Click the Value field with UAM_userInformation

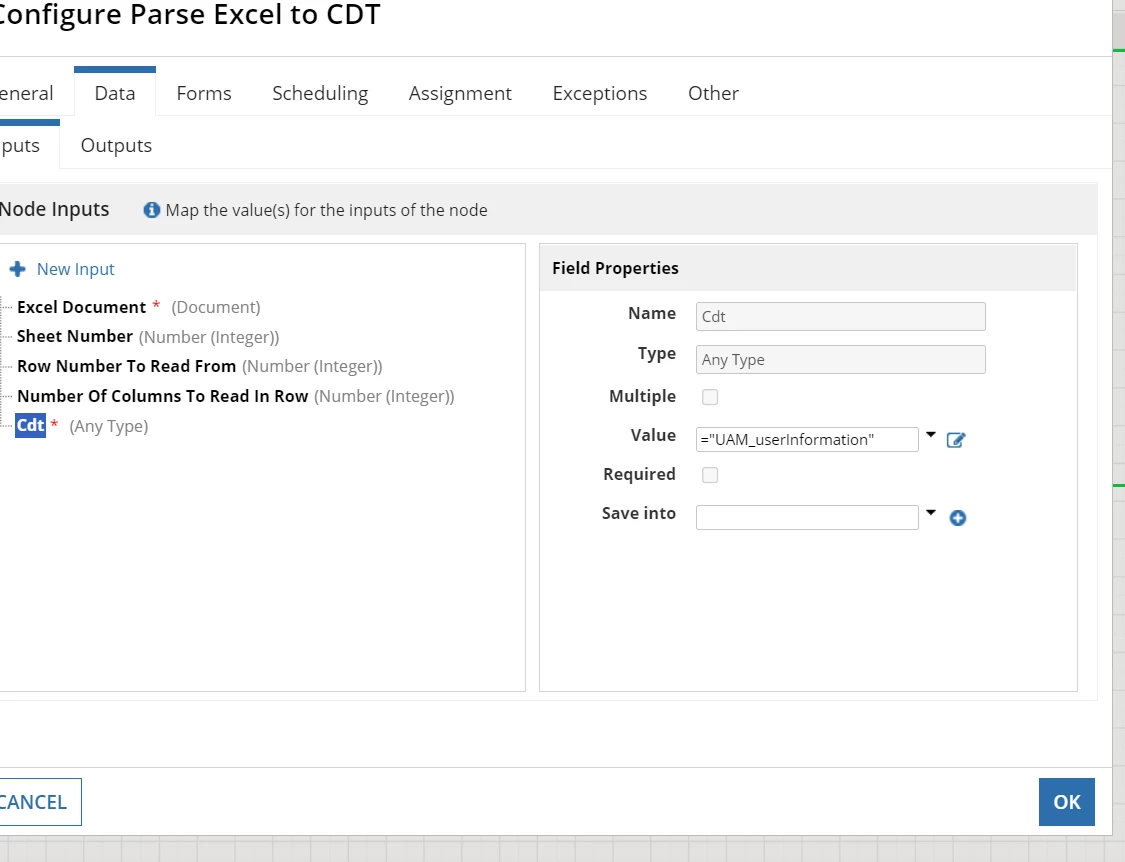[x=806, y=439]
